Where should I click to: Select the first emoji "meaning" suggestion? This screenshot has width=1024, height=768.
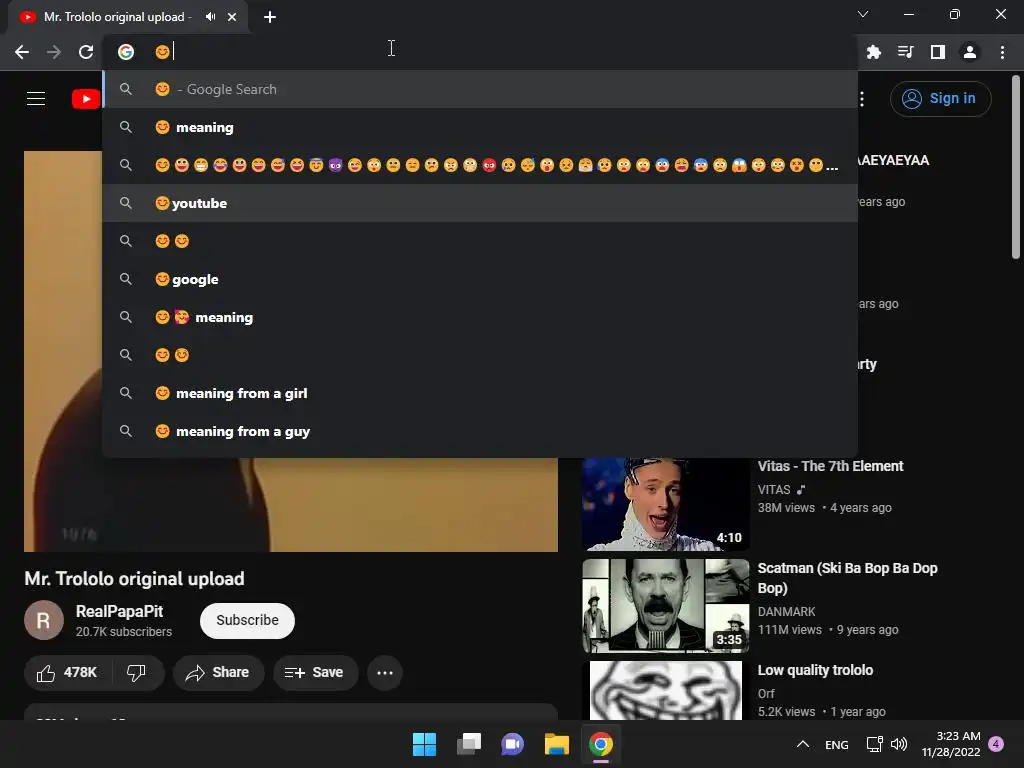(x=480, y=127)
